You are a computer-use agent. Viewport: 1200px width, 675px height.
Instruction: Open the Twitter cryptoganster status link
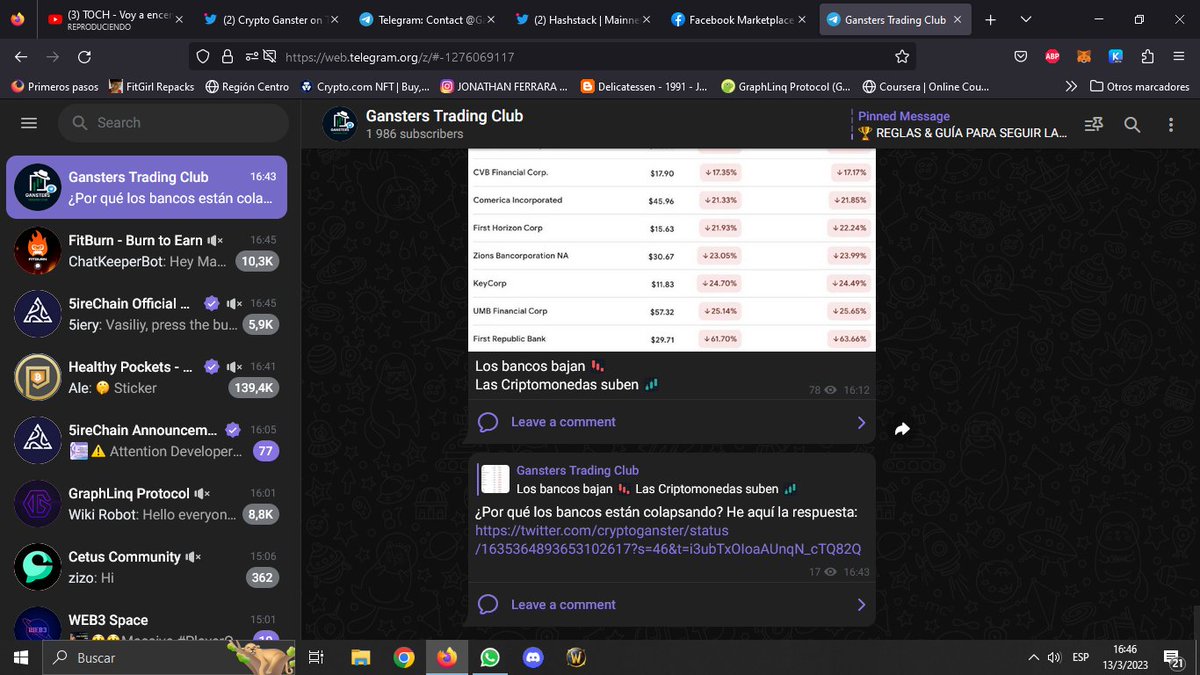coord(668,540)
